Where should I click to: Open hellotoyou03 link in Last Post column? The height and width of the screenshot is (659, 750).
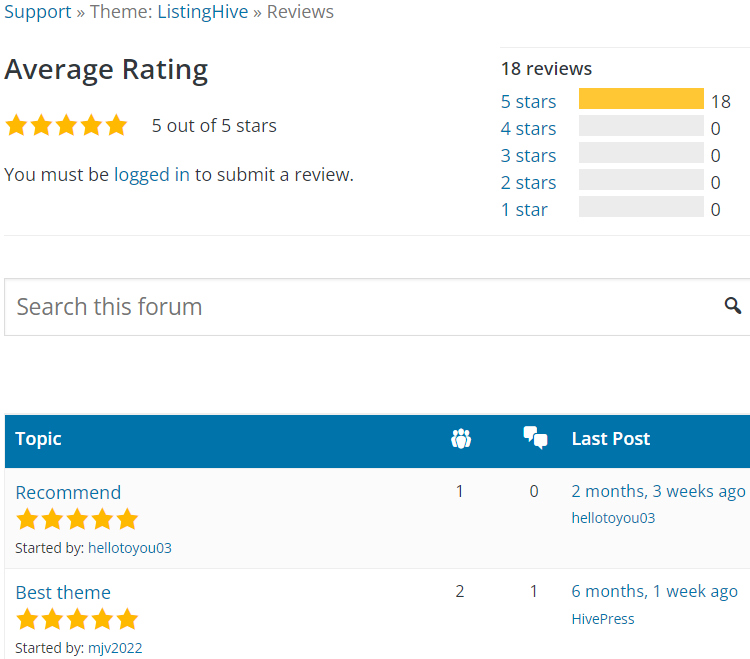[613, 518]
